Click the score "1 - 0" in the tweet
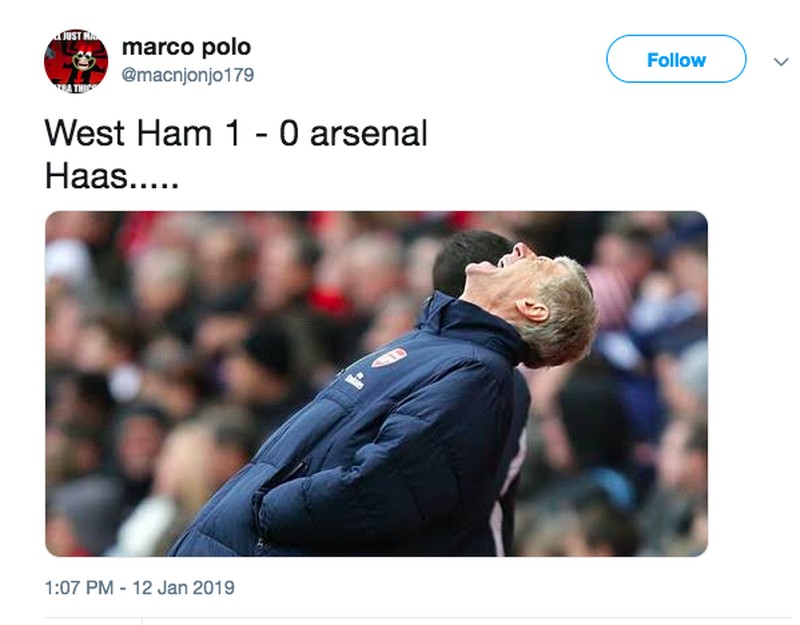The image size is (800, 625). point(260,133)
